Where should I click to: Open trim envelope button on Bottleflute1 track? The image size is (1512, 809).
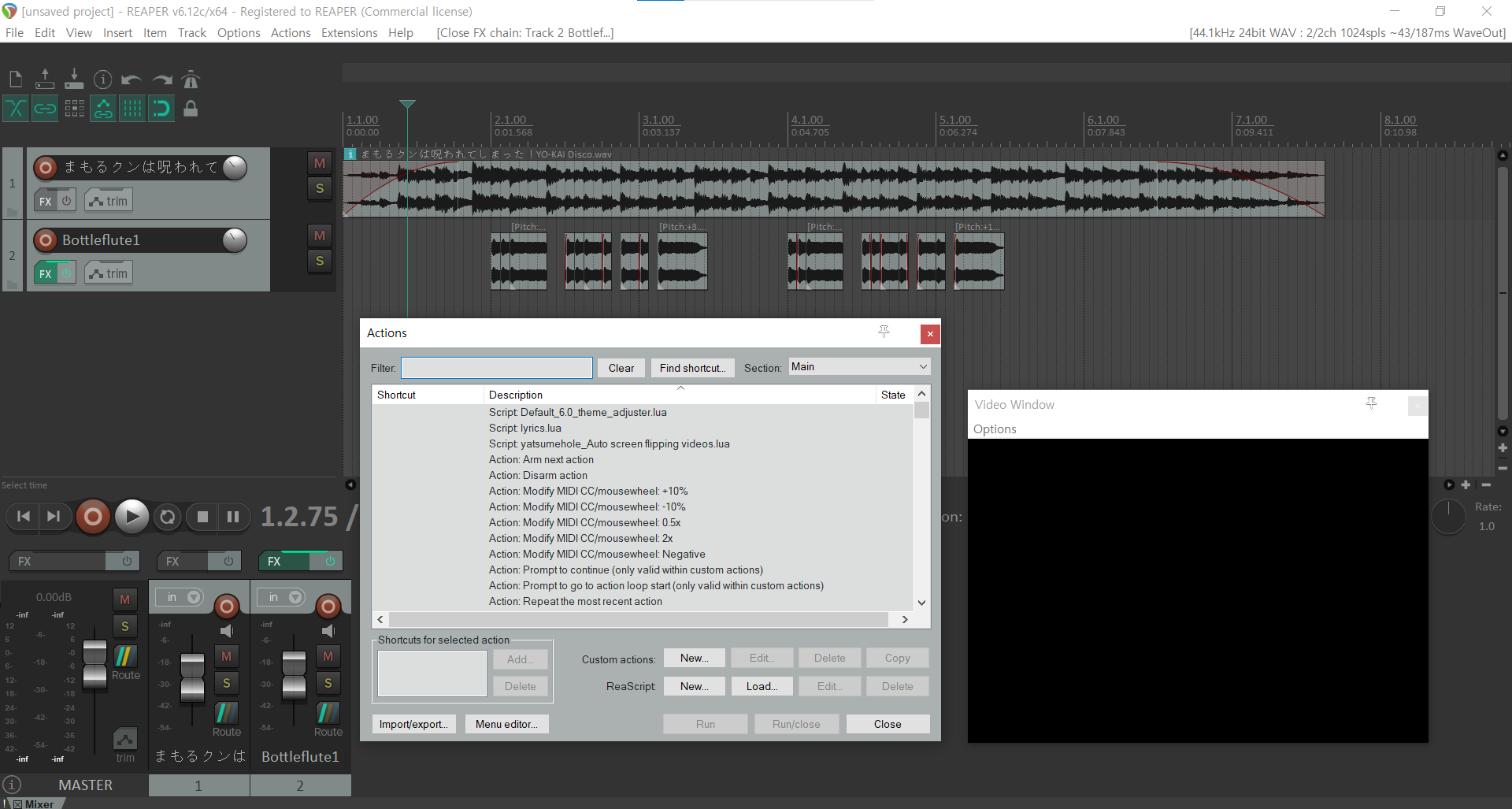click(109, 273)
